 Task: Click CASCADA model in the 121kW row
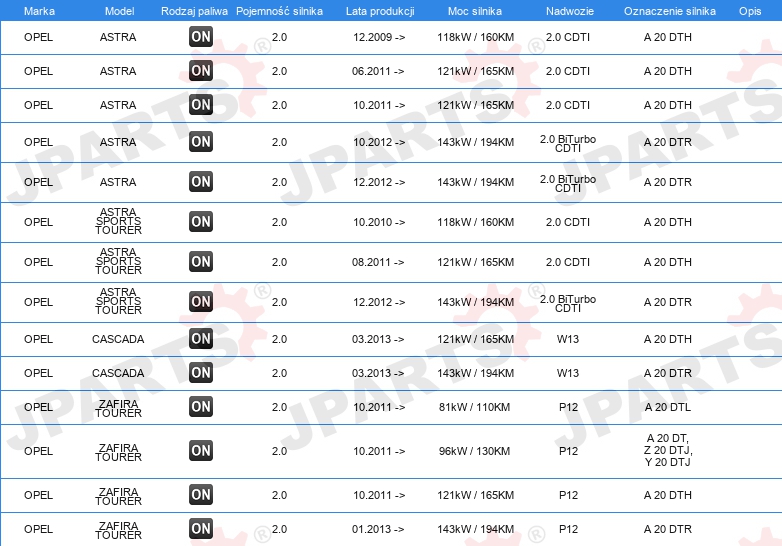pyautogui.click(x=118, y=339)
